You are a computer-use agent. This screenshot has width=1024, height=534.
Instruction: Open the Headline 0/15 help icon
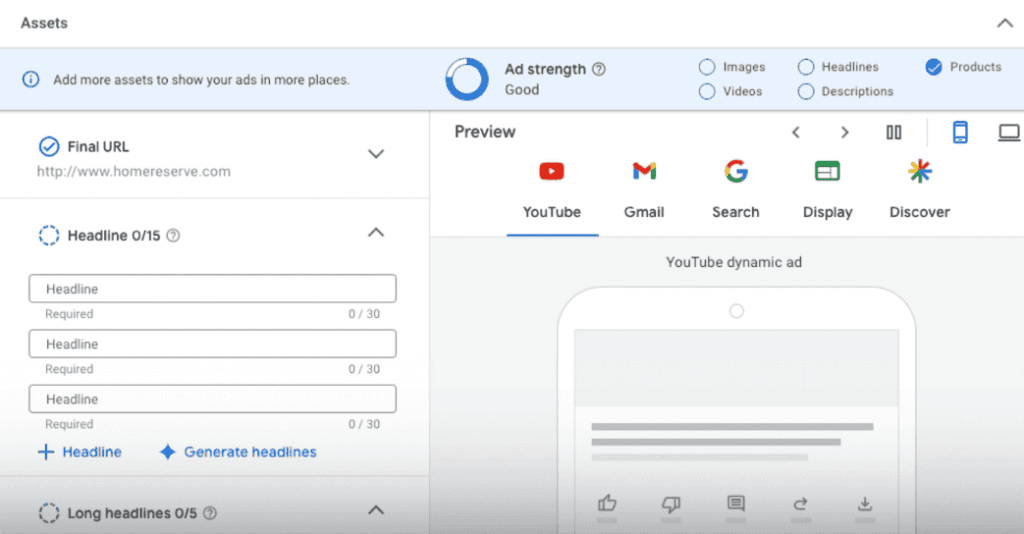coord(173,236)
